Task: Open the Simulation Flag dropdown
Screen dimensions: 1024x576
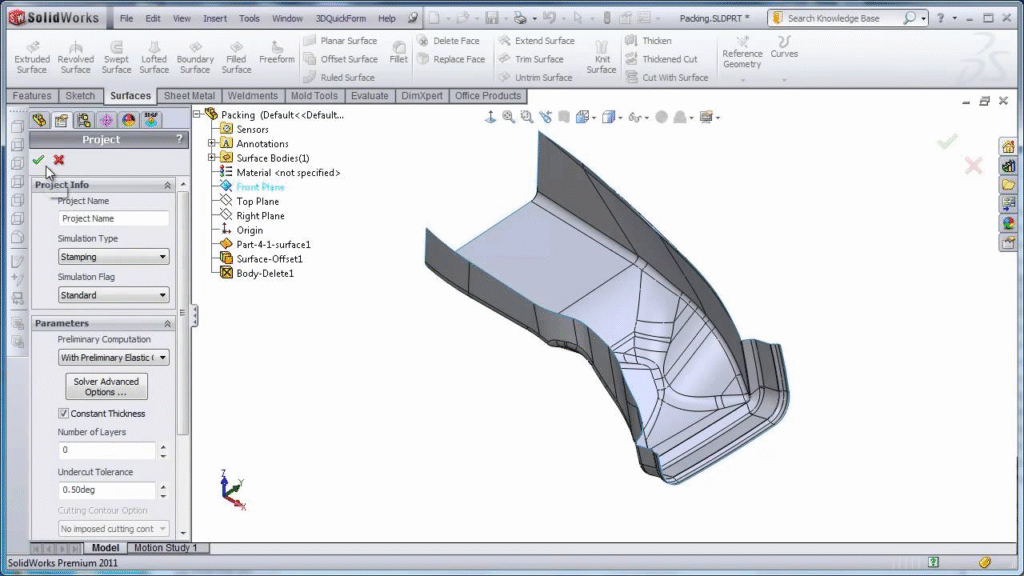Action: coord(113,295)
